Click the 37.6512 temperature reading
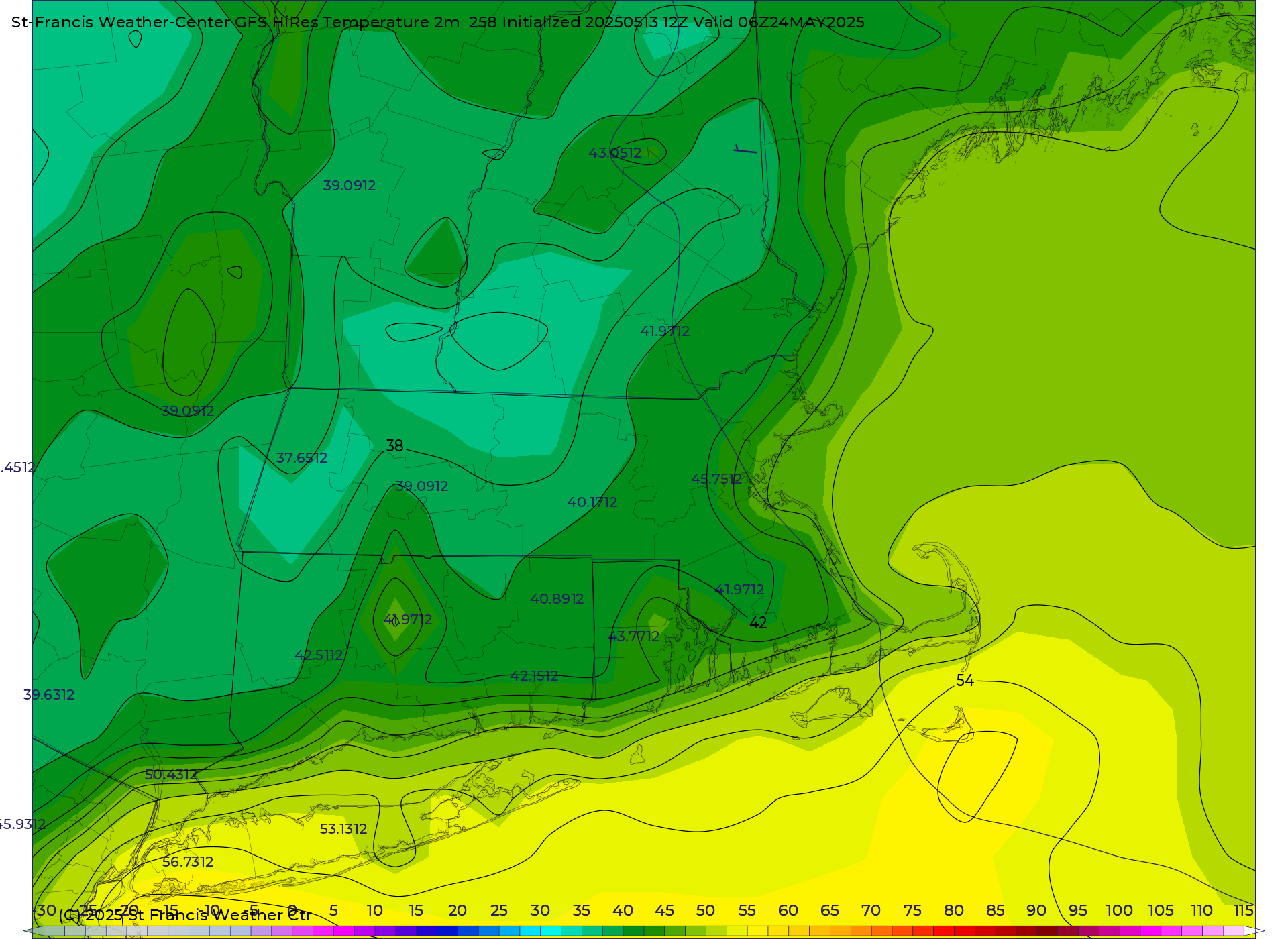This screenshot has width=1288, height=939. 302,458
